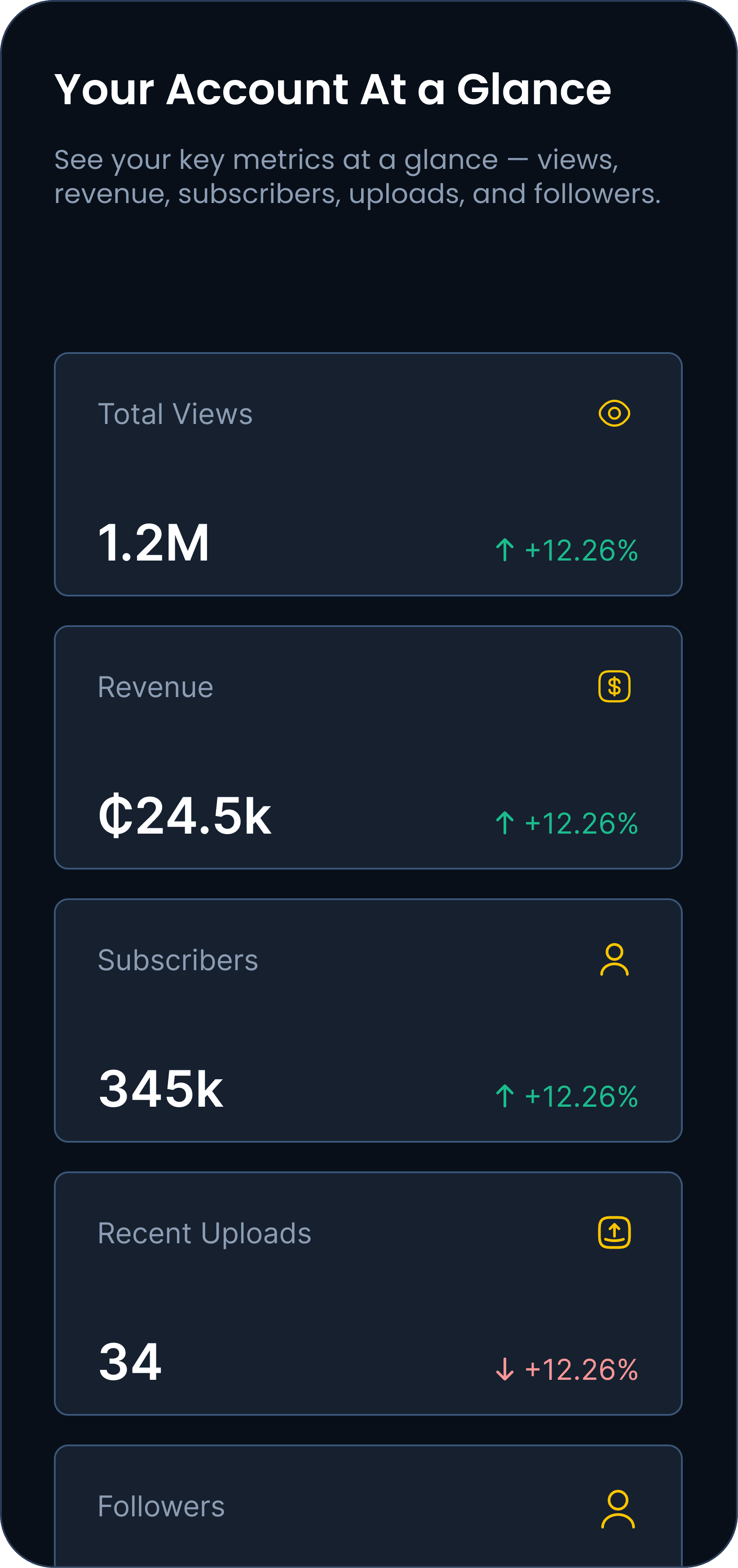This screenshot has width=738, height=1568.
Task: Click the upload icon on Recent Uploads
Action: (x=614, y=1232)
